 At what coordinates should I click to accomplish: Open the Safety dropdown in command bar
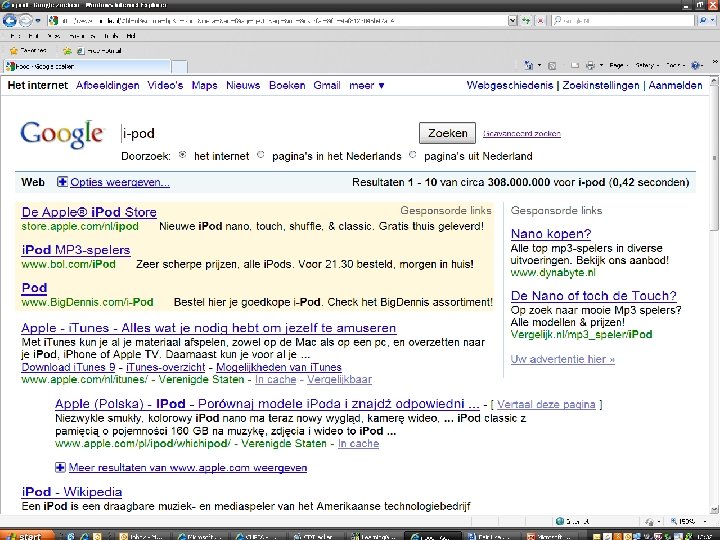pos(647,66)
